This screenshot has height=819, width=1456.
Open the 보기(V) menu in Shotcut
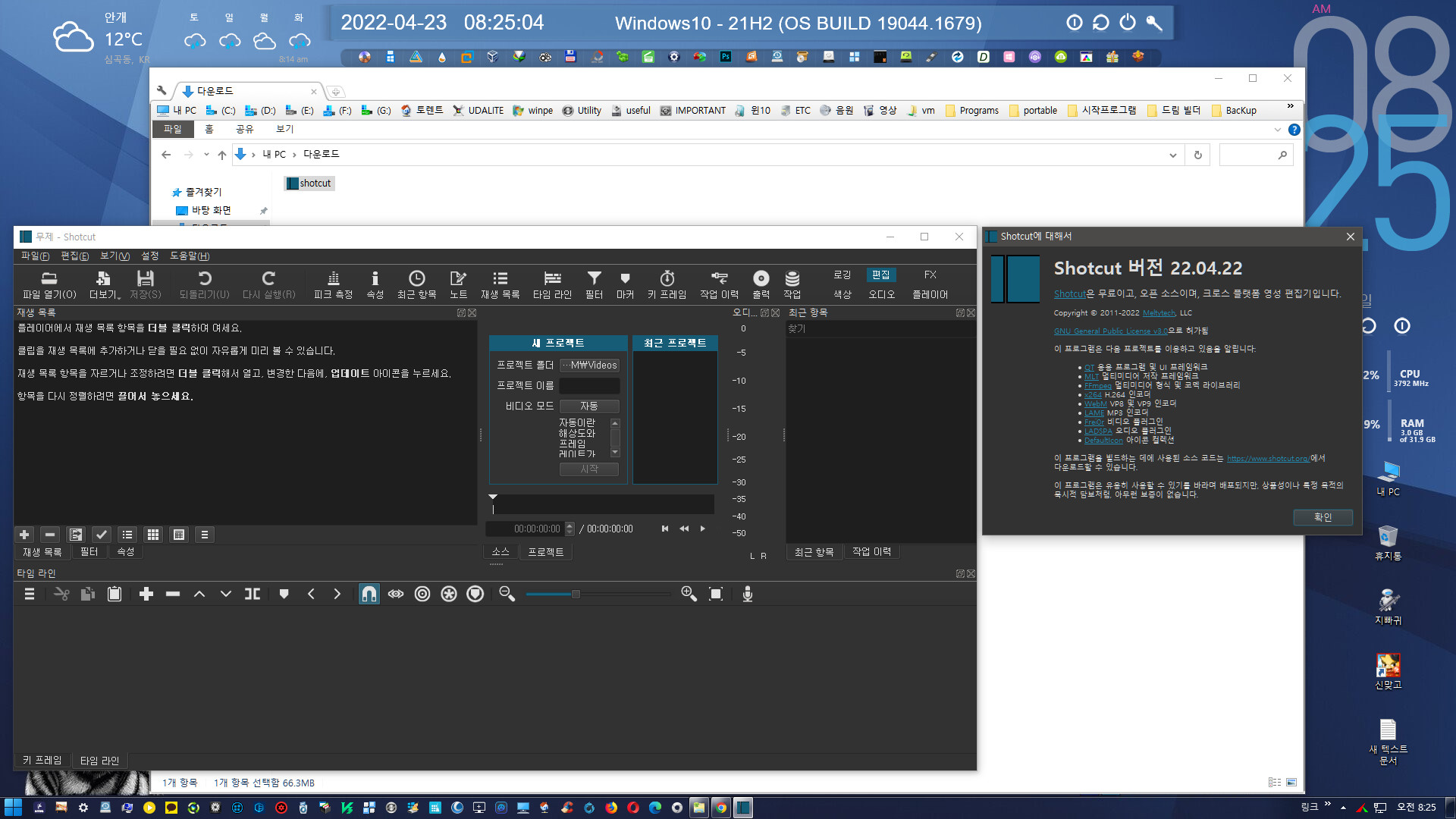tap(115, 256)
